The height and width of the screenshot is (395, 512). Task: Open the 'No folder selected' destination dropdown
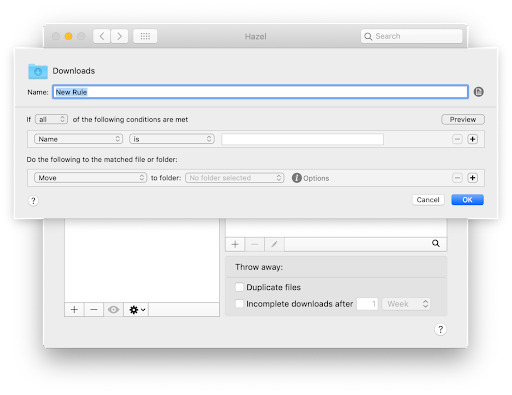pyautogui.click(x=235, y=178)
